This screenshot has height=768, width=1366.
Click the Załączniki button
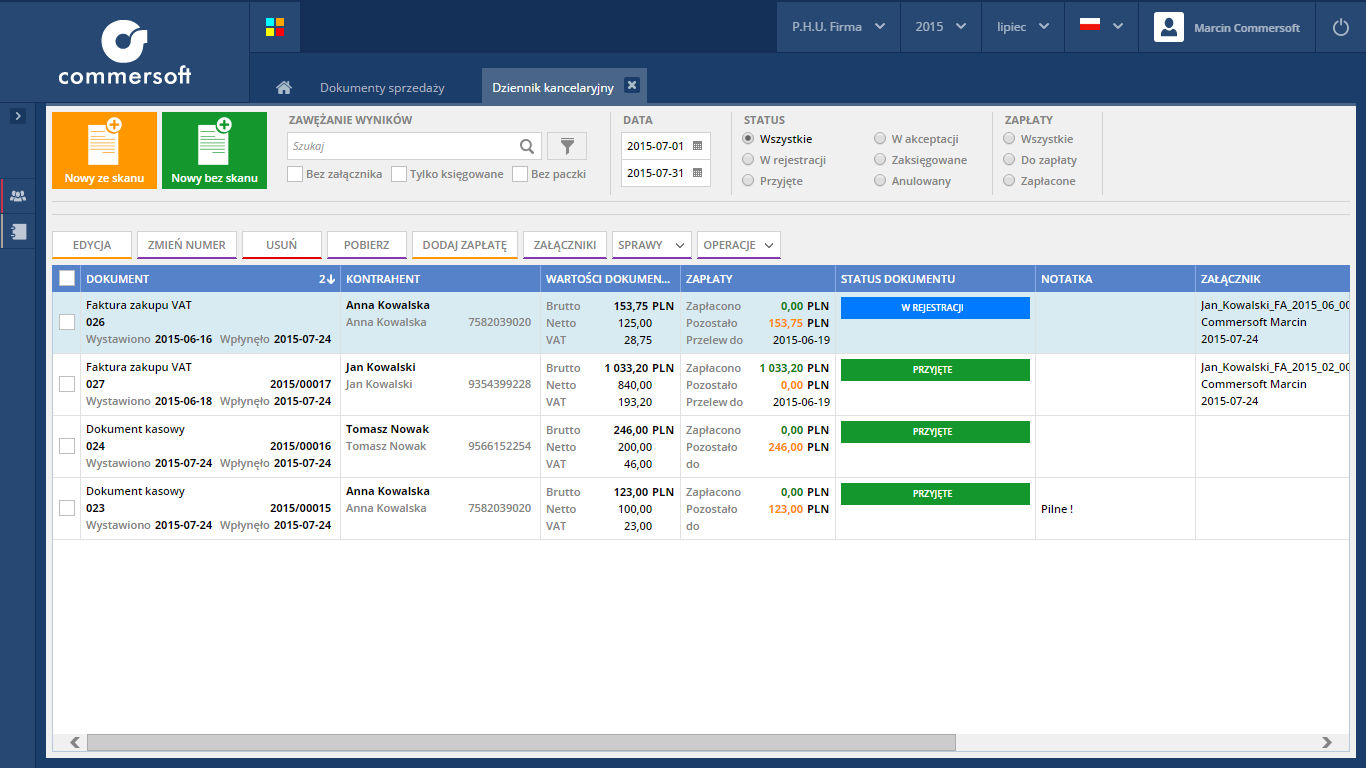565,245
